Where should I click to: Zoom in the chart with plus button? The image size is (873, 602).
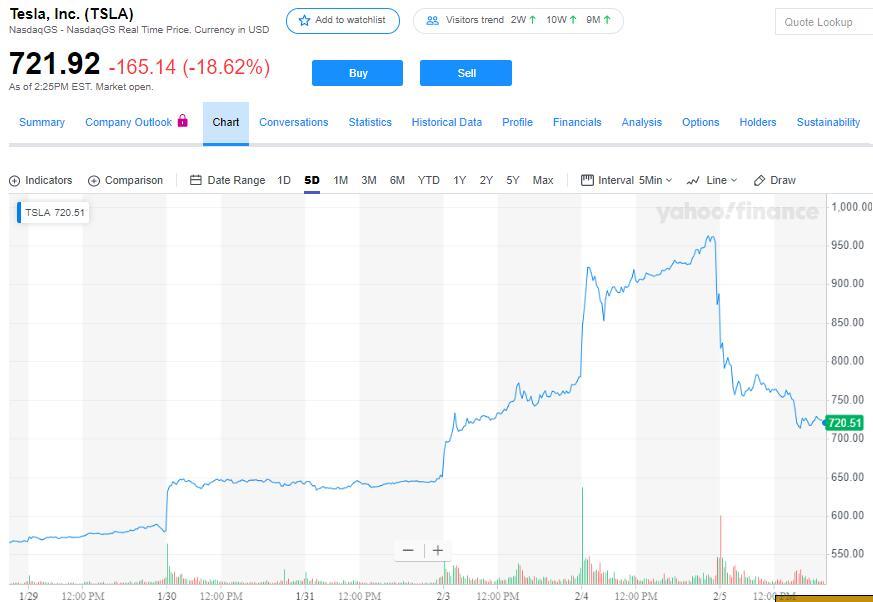click(x=438, y=550)
